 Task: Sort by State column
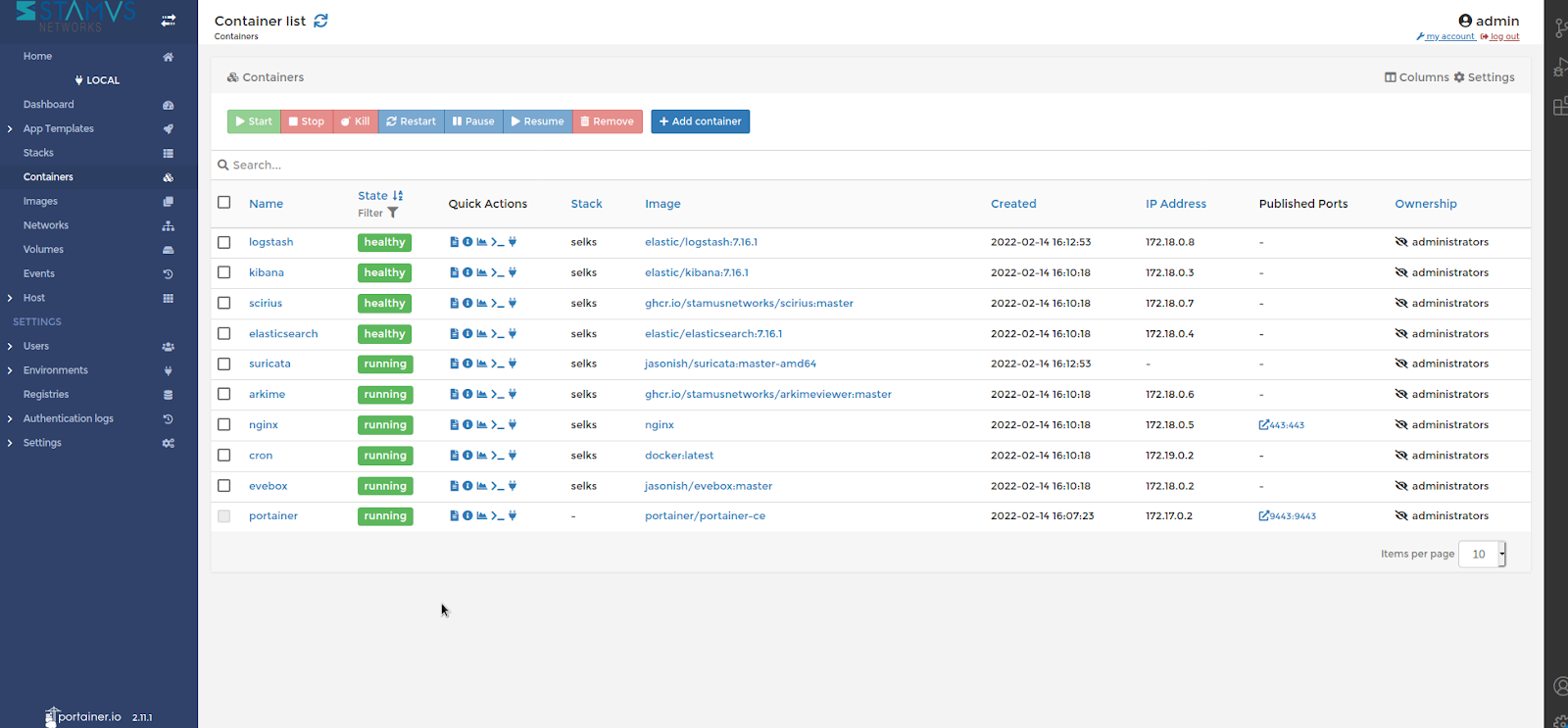pyautogui.click(x=380, y=196)
